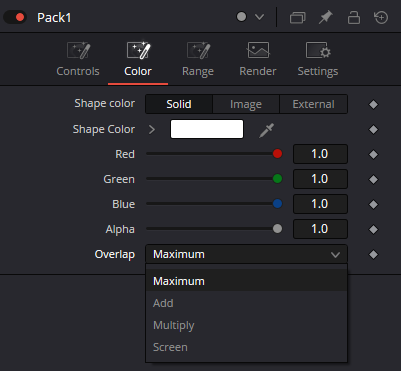Click the keyframe diamond for Green

coord(373,179)
